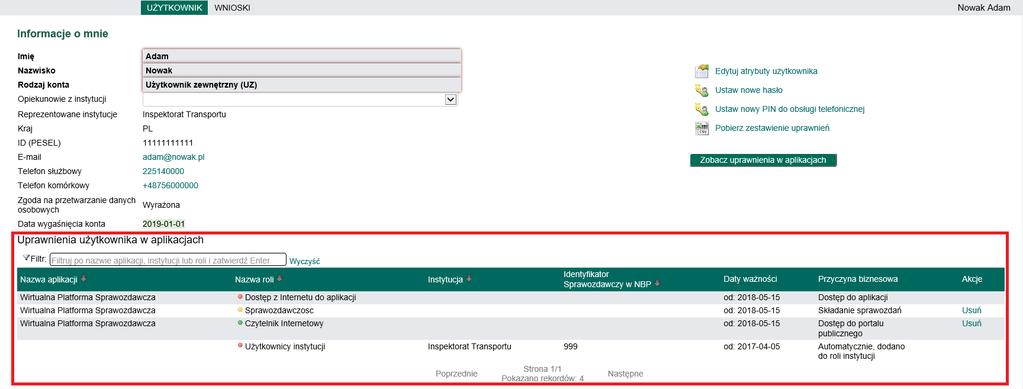The width and height of the screenshot is (1023, 389).
Task: Open Pobierz zestawienie uprawnień link
Action: point(772,128)
